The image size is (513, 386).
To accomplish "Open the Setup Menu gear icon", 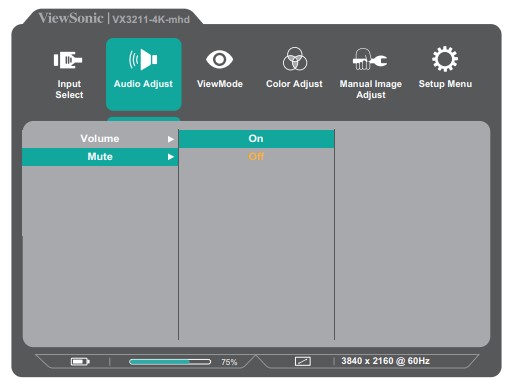I will tap(445, 59).
